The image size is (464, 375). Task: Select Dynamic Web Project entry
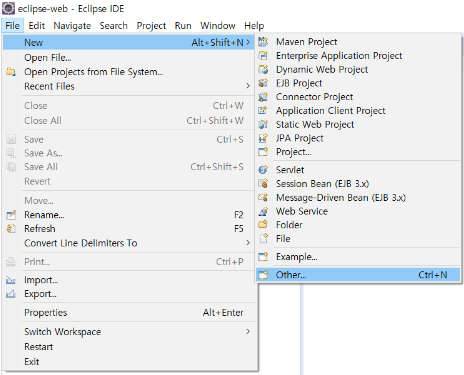click(x=358, y=69)
